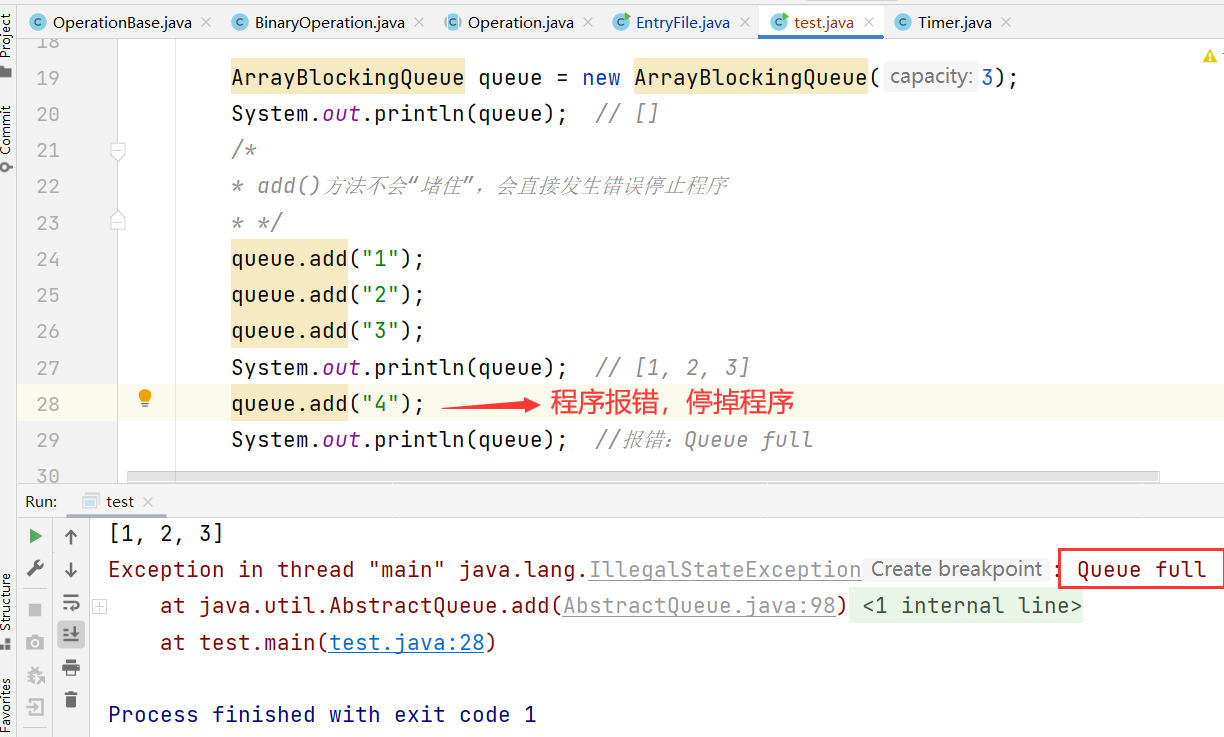The height and width of the screenshot is (737, 1224).
Task: Clear console output using the trash icon
Action: (x=71, y=700)
